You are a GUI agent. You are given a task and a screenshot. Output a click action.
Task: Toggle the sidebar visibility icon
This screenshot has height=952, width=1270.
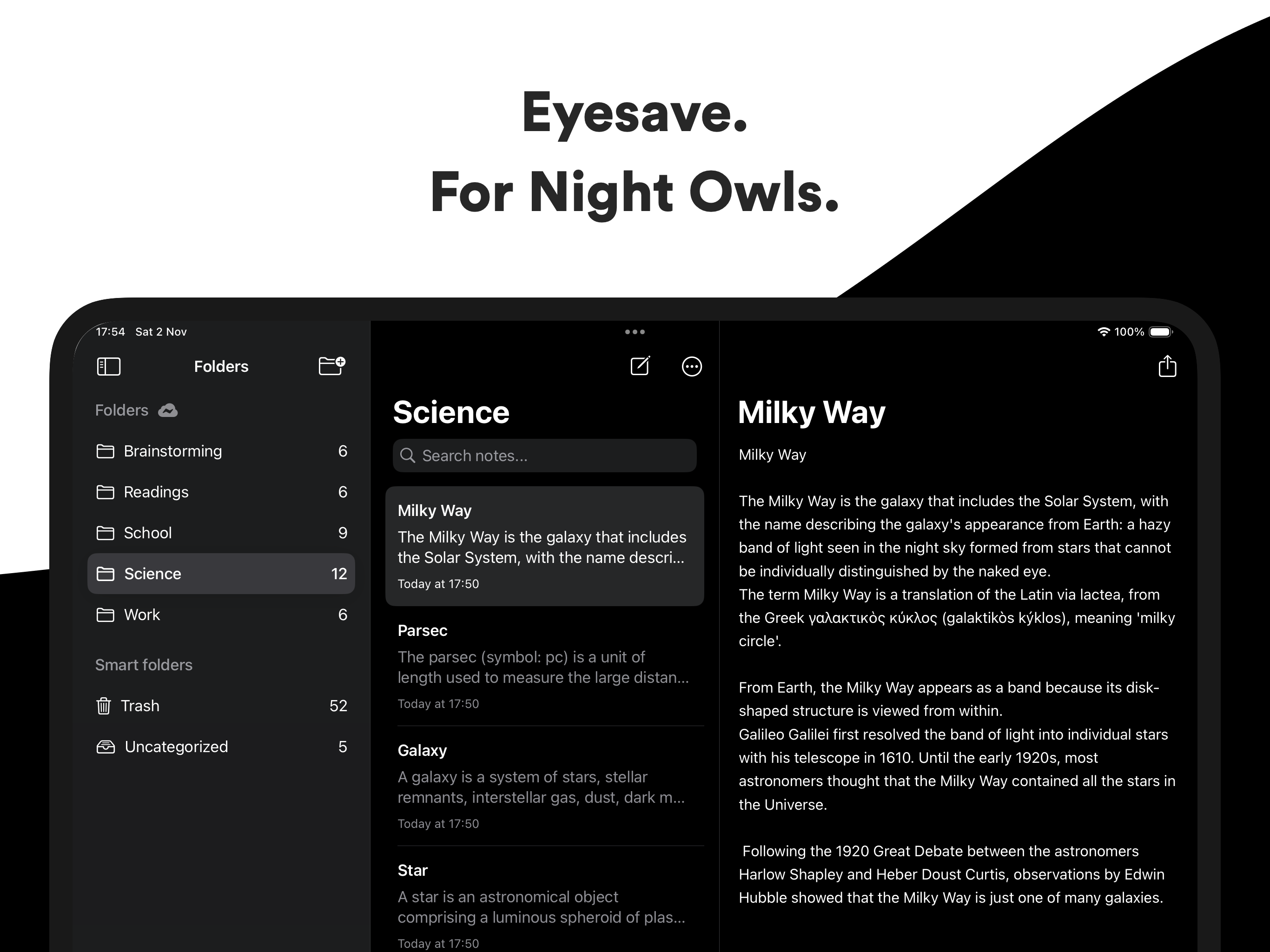108,366
